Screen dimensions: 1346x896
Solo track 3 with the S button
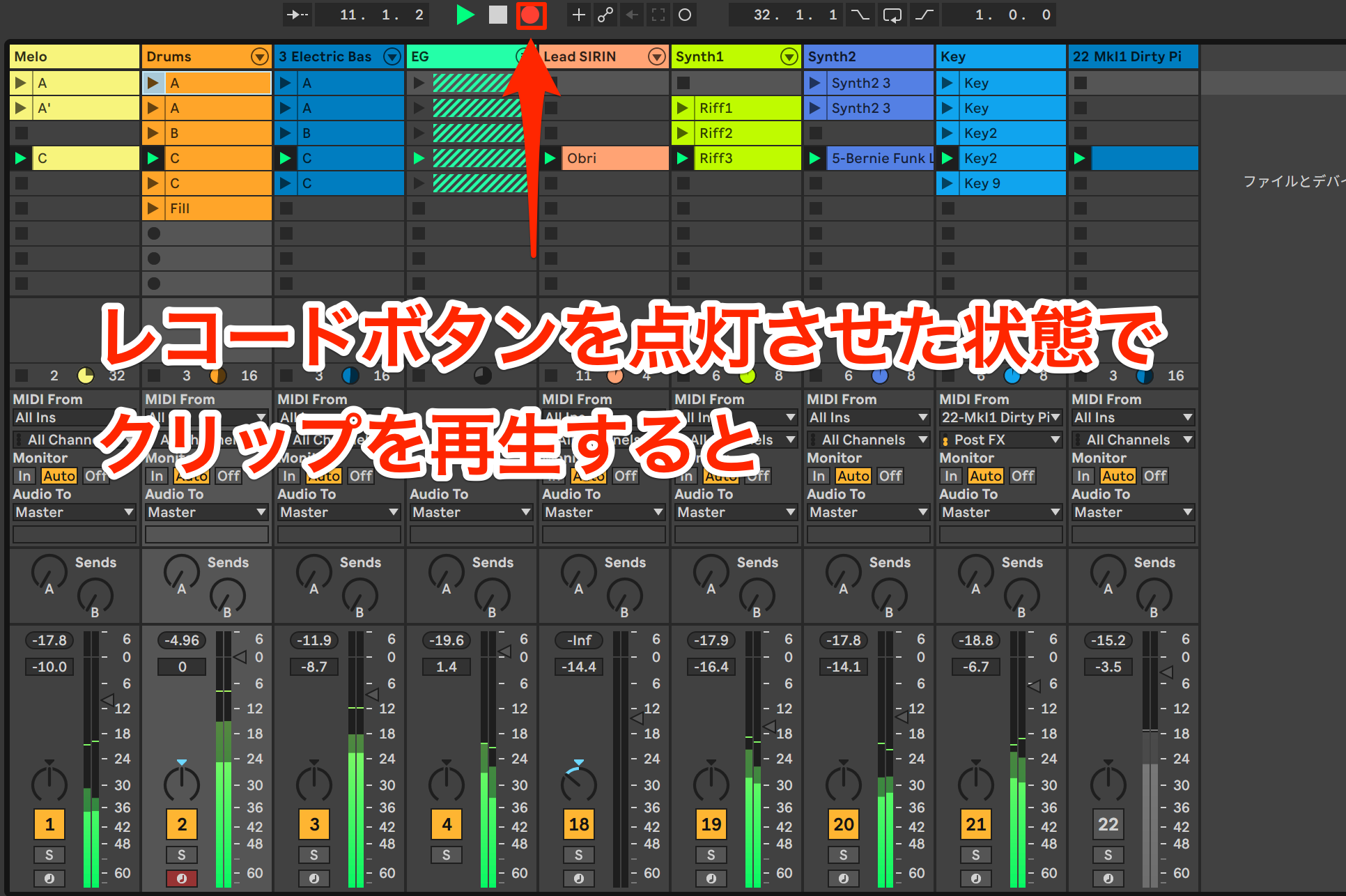click(314, 855)
